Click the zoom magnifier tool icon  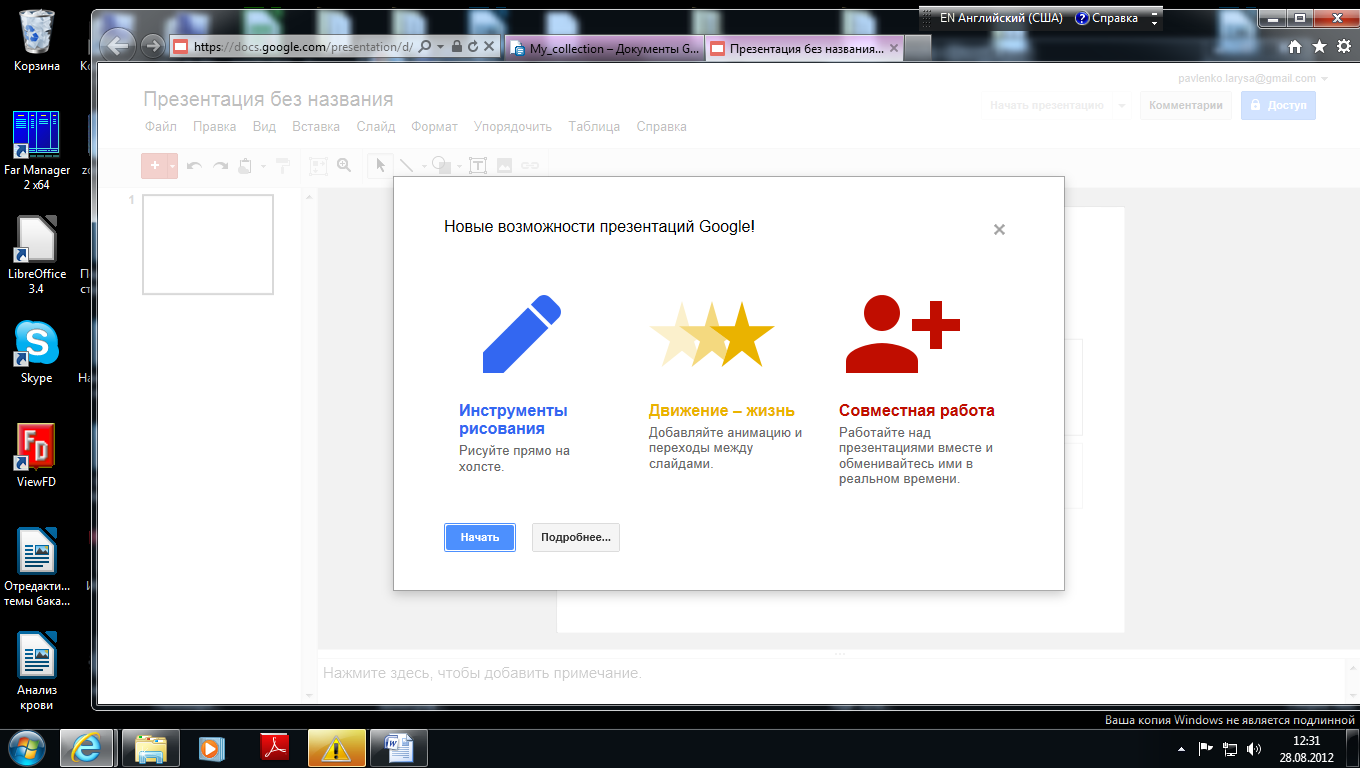coord(344,166)
